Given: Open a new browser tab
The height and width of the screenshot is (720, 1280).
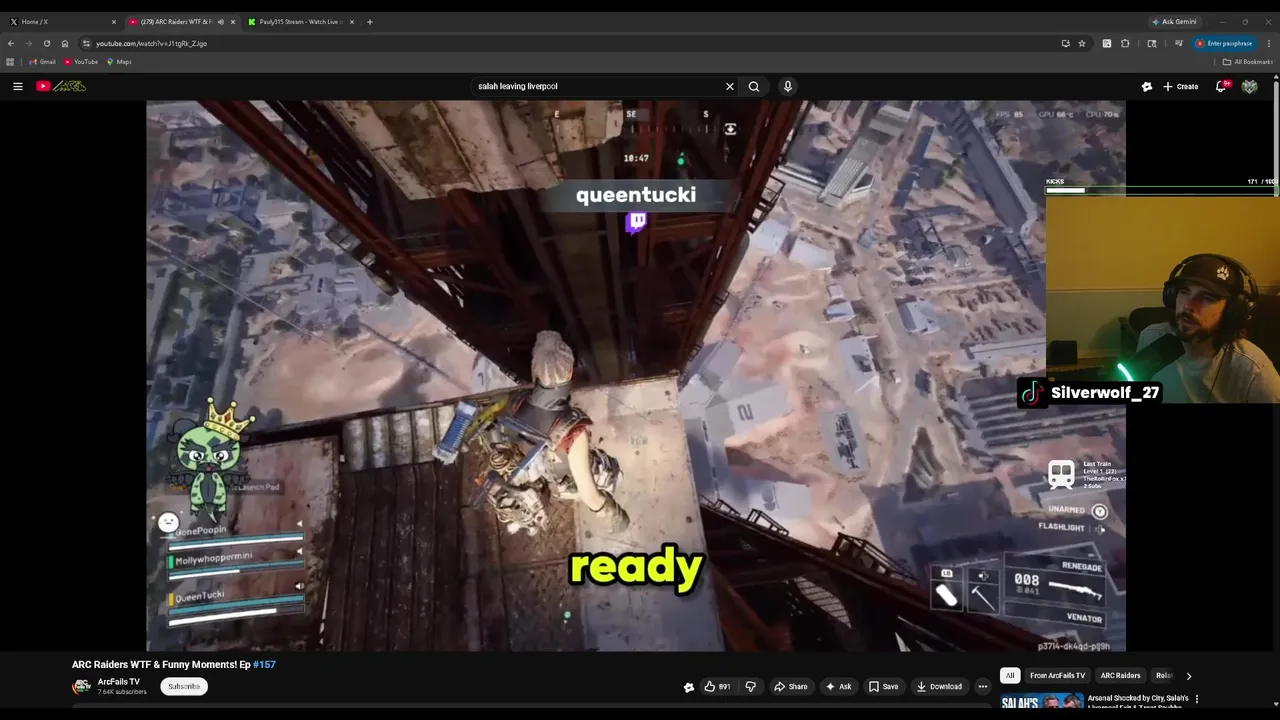Looking at the screenshot, I should 370,21.
